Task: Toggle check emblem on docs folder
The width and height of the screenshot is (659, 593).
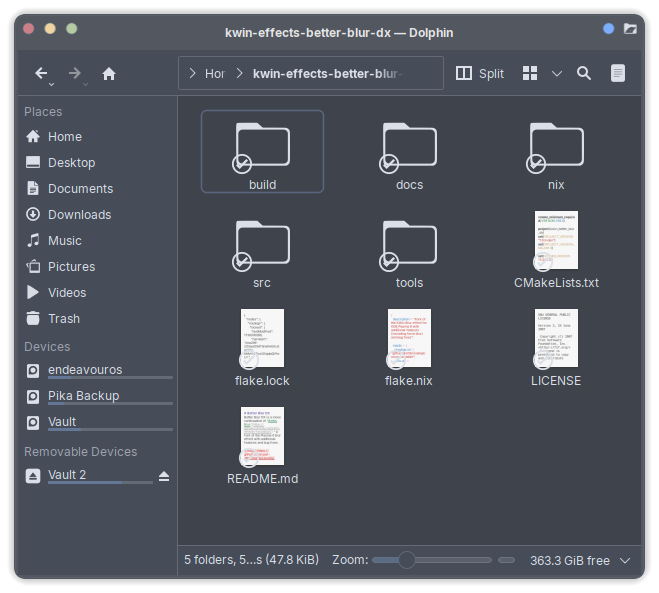Action: (389, 164)
